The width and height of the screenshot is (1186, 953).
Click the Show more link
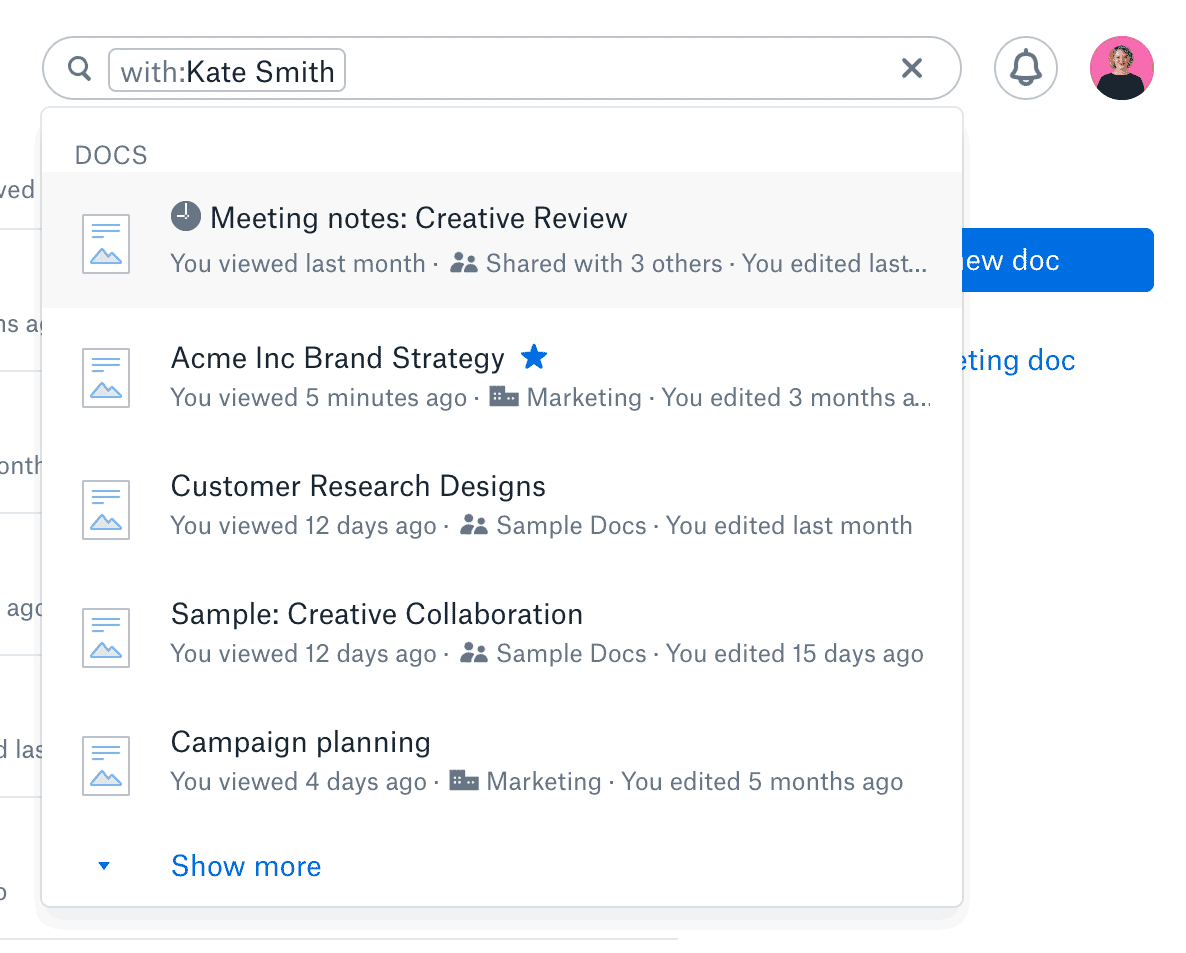(246, 866)
